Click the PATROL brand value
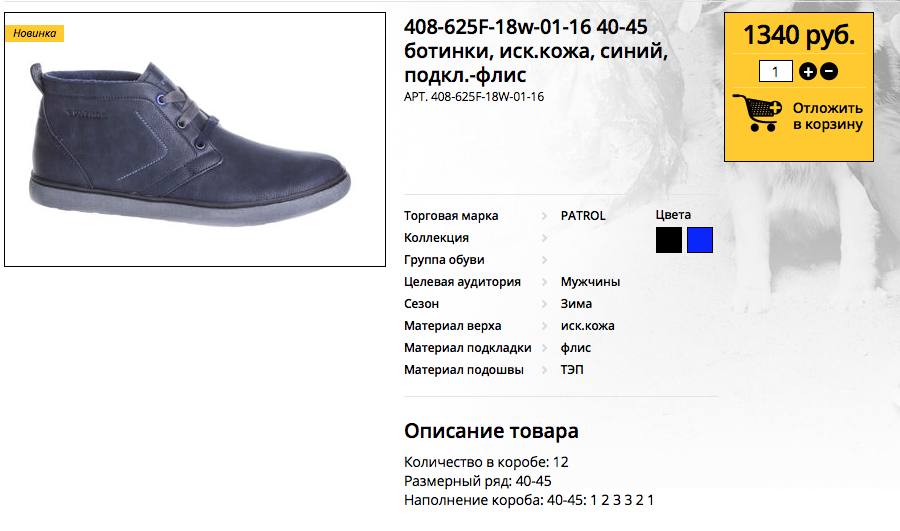 pyautogui.click(x=583, y=216)
